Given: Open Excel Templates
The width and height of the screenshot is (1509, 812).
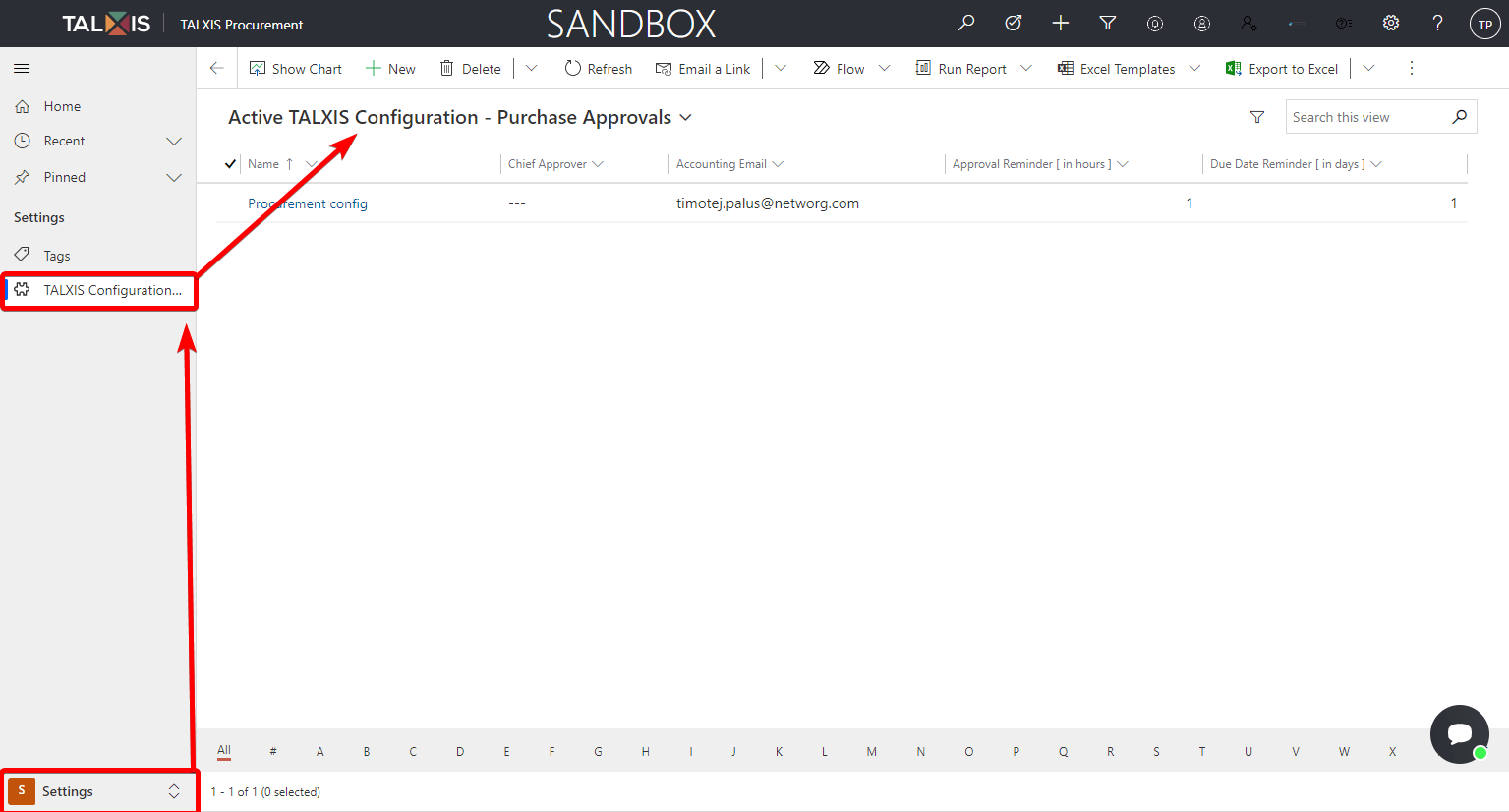Looking at the screenshot, I should (x=1116, y=68).
